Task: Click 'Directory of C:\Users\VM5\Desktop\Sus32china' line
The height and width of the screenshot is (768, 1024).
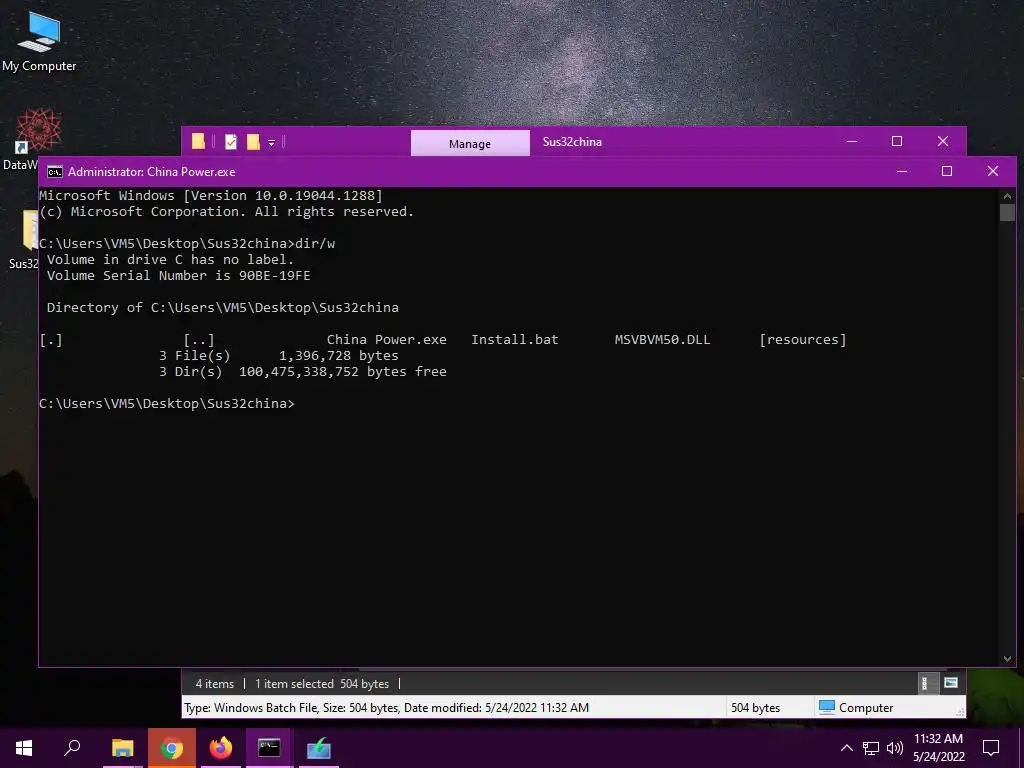Action: (223, 308)
